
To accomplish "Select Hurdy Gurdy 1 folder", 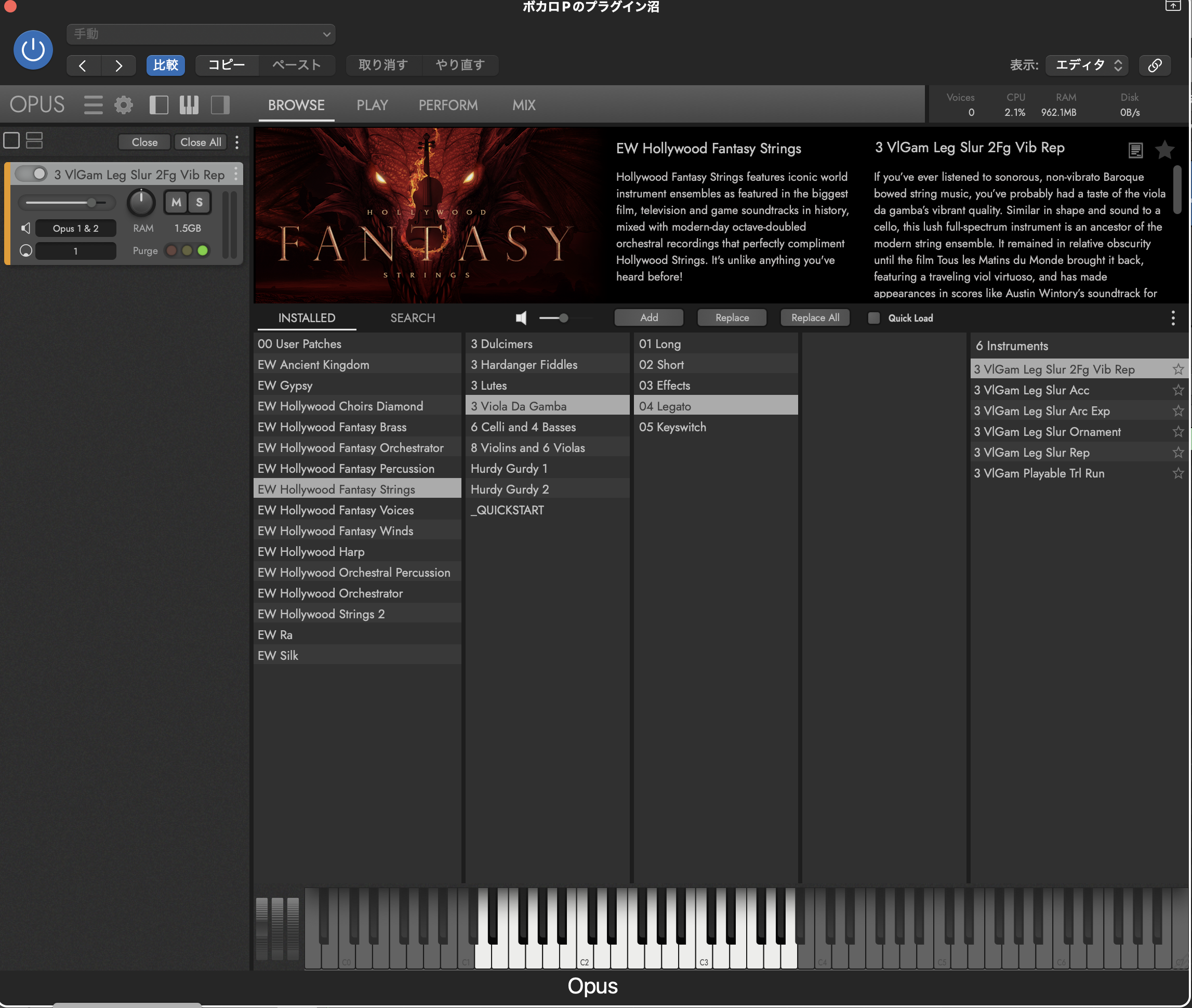I will coord(548,469).
